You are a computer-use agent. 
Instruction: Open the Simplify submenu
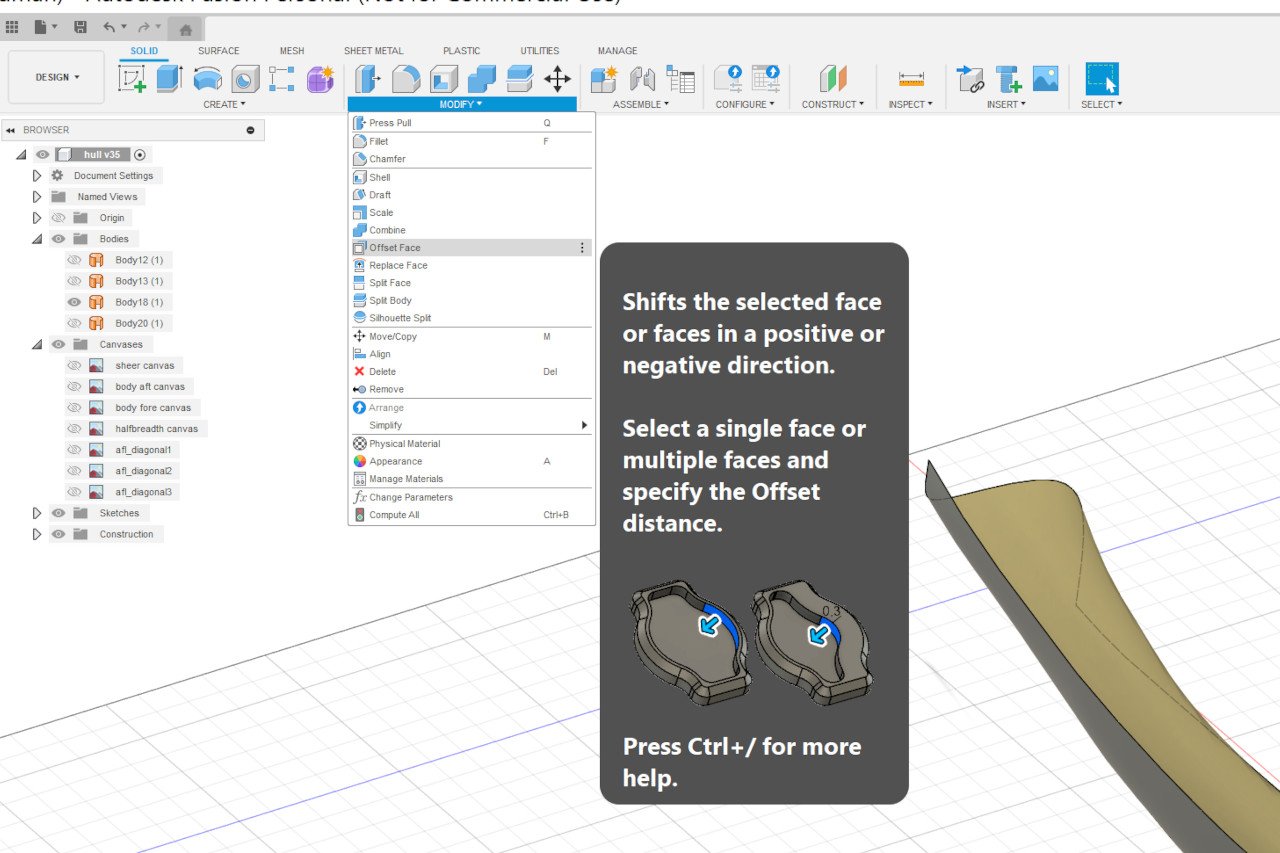470,425
